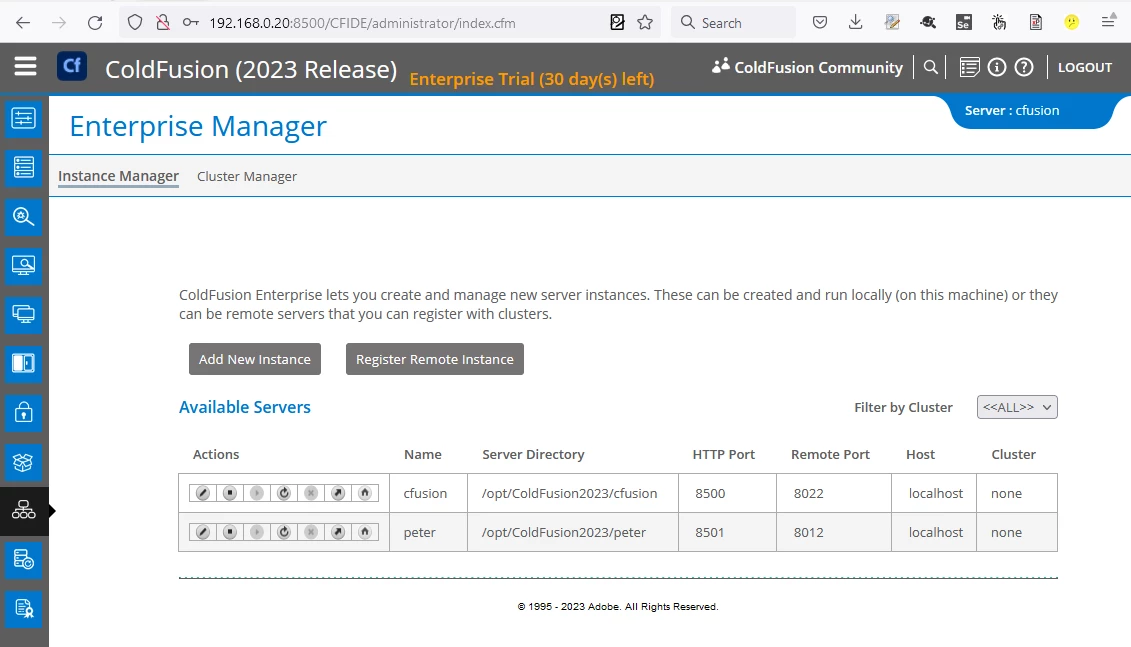Click the 8012 remote port cell
This screenshot has height=647, width=1131.
834,532
